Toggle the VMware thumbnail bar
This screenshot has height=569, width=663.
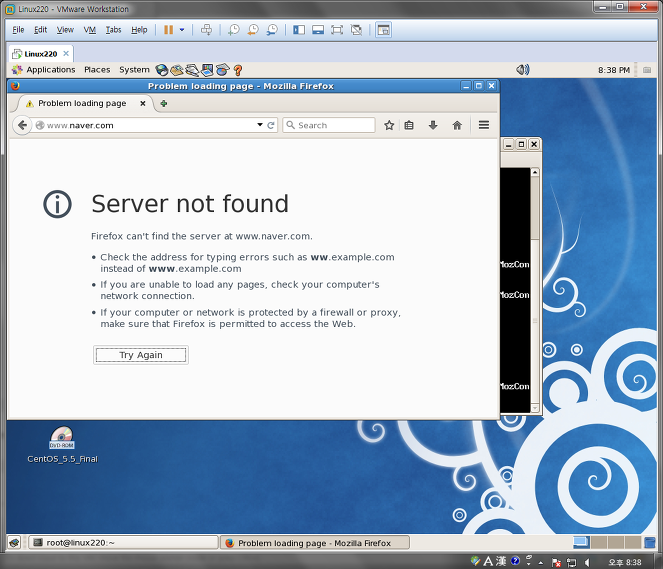pos(318,30)
